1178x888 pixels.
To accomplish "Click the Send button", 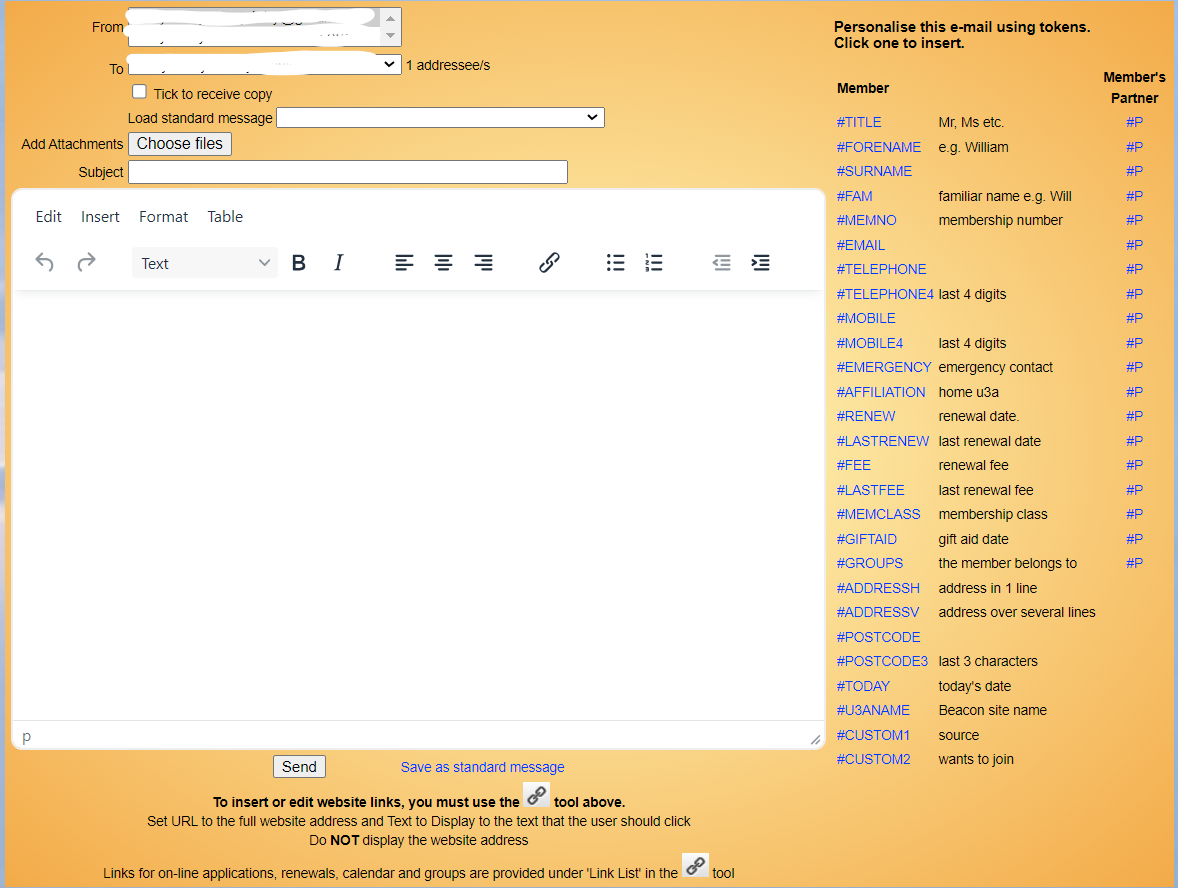I will point(299,766).
